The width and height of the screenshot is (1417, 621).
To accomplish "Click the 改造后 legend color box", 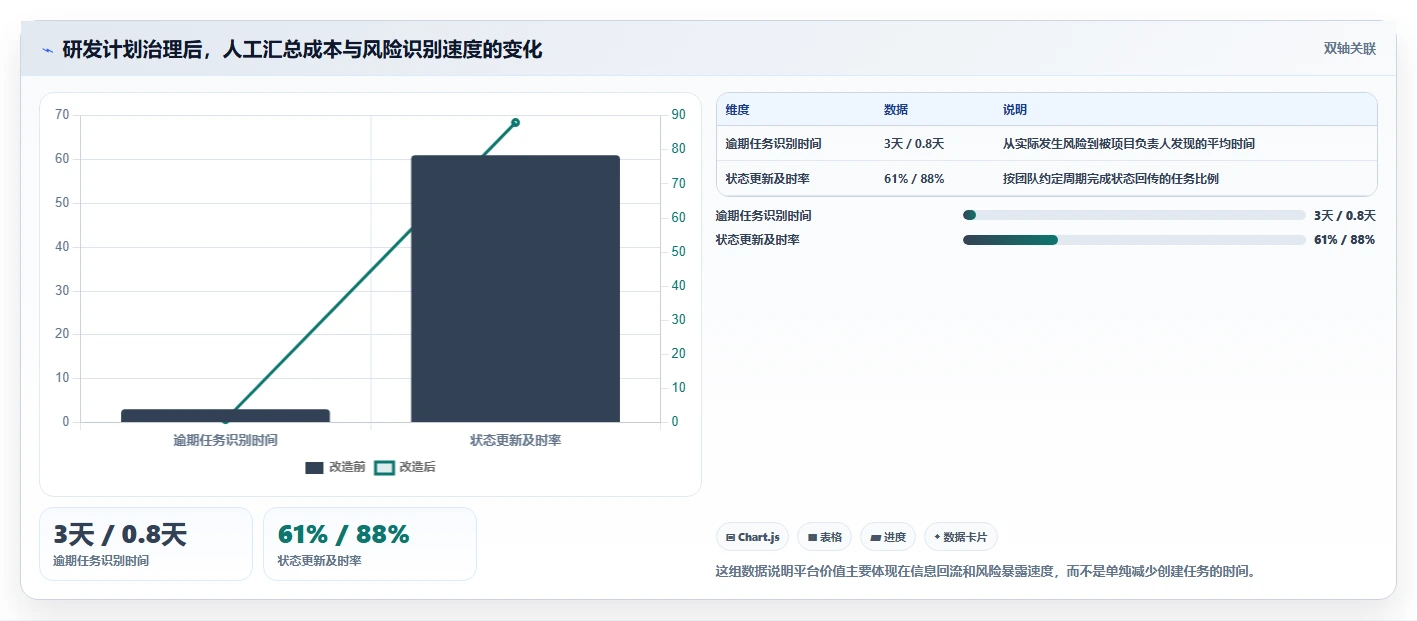I will [384, 467].
